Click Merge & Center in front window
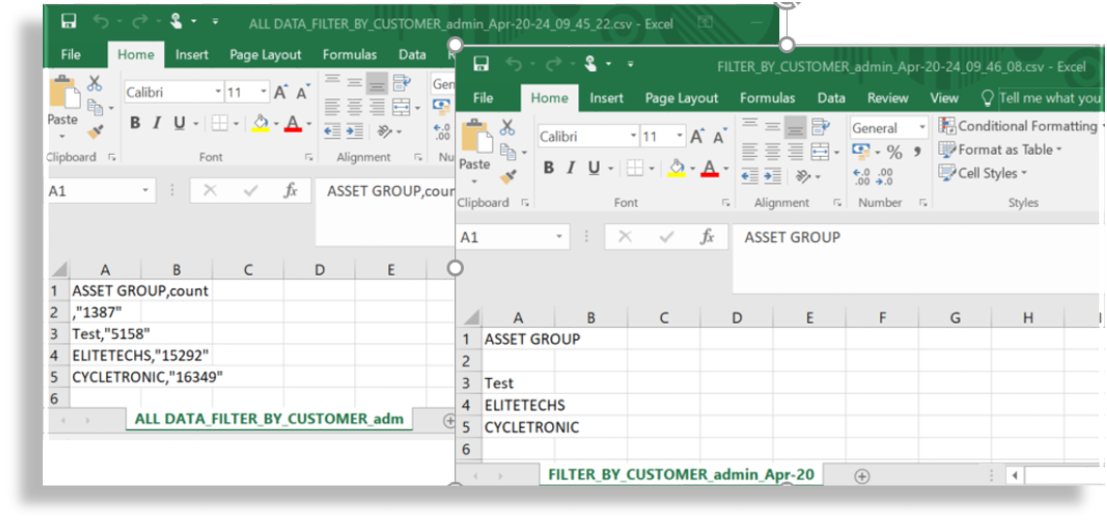1107x524 pixels. (820, 150)
